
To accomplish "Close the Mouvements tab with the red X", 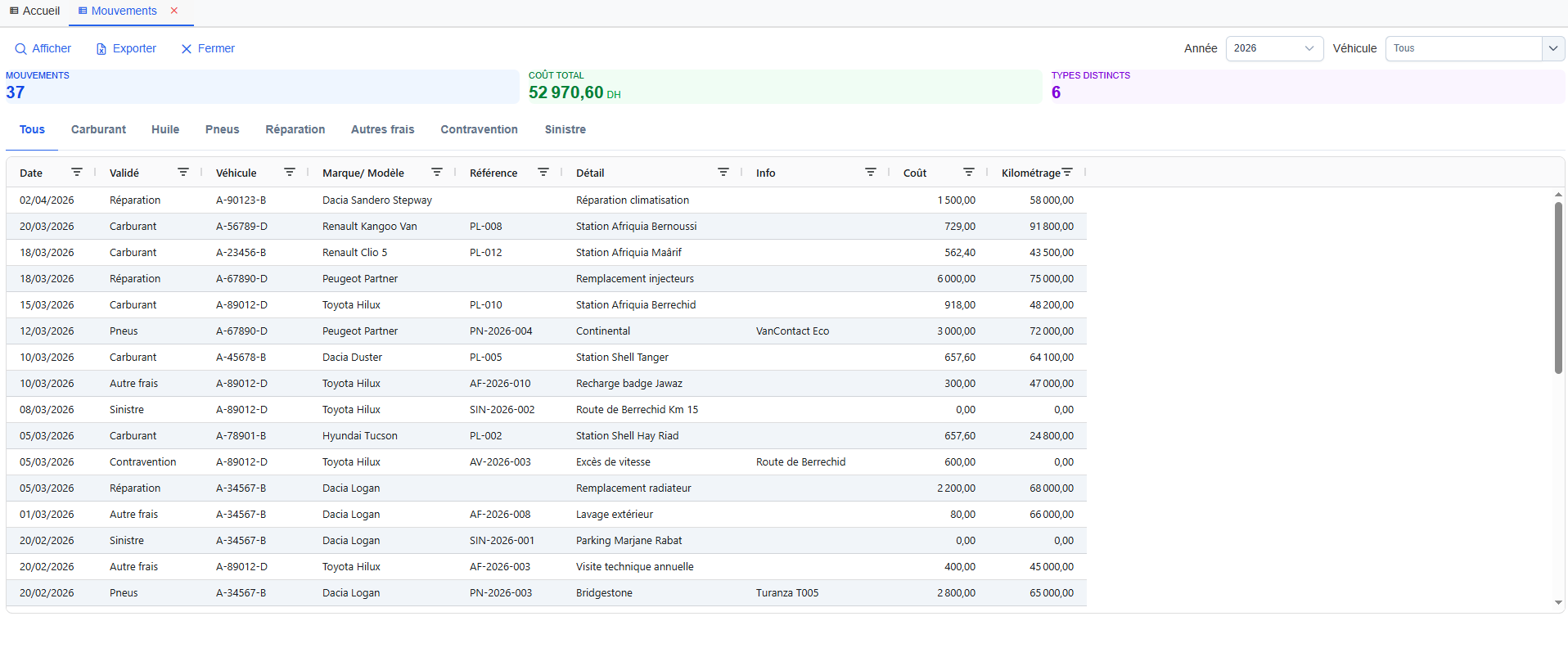I will [x=174, y=11].
